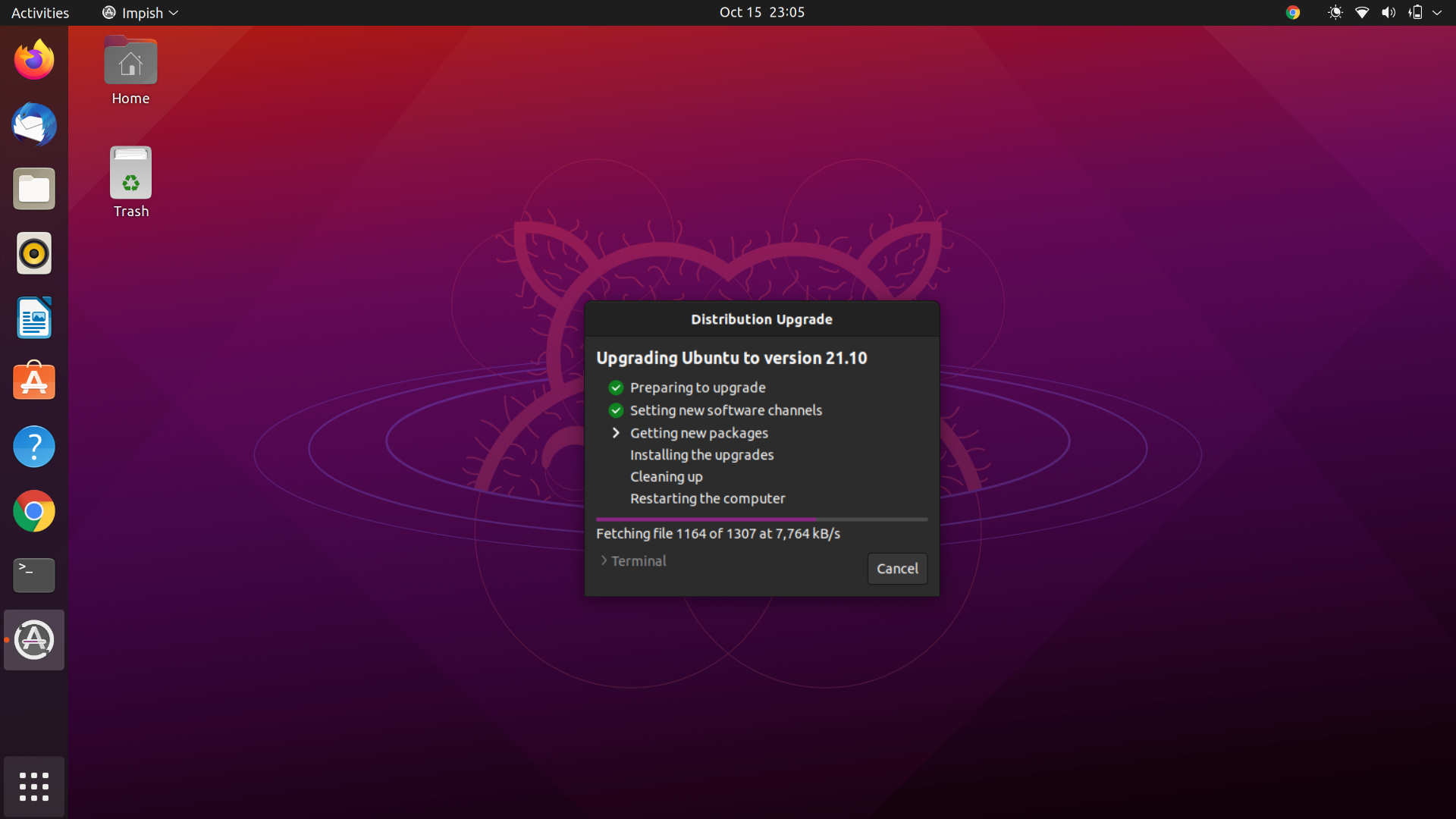The height and width of the screenshot is (819, 1456).
Task: Click the brightness indicator in top bar
Action: point(1335,12)
